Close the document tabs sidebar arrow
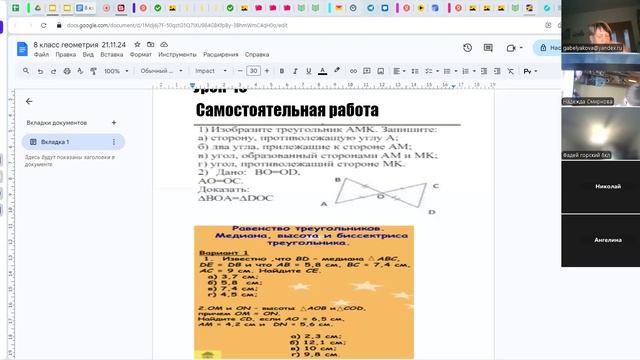Image resolution: width=640 pixels, height=360 pixels. [29, 101]
